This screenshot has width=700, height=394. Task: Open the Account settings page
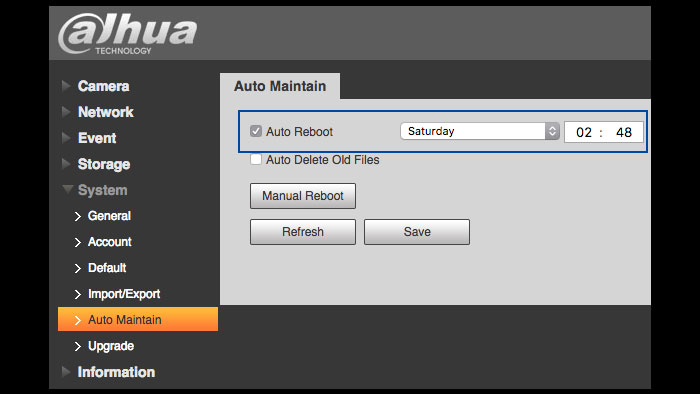pyautogui.click(x=109, y=242)
